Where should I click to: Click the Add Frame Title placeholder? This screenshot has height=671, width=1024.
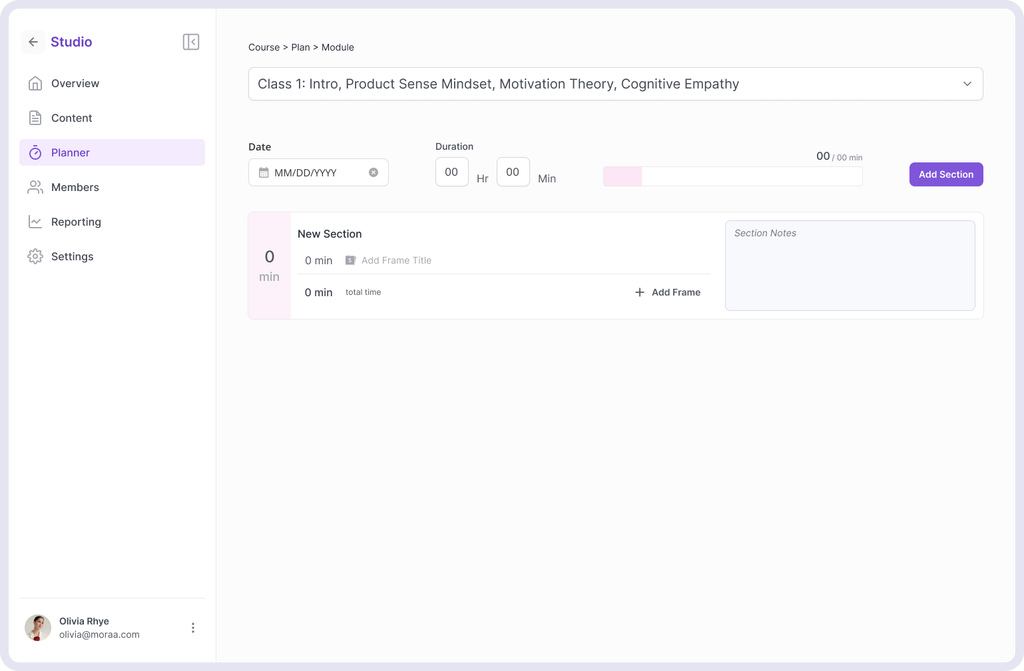[396, 260]
